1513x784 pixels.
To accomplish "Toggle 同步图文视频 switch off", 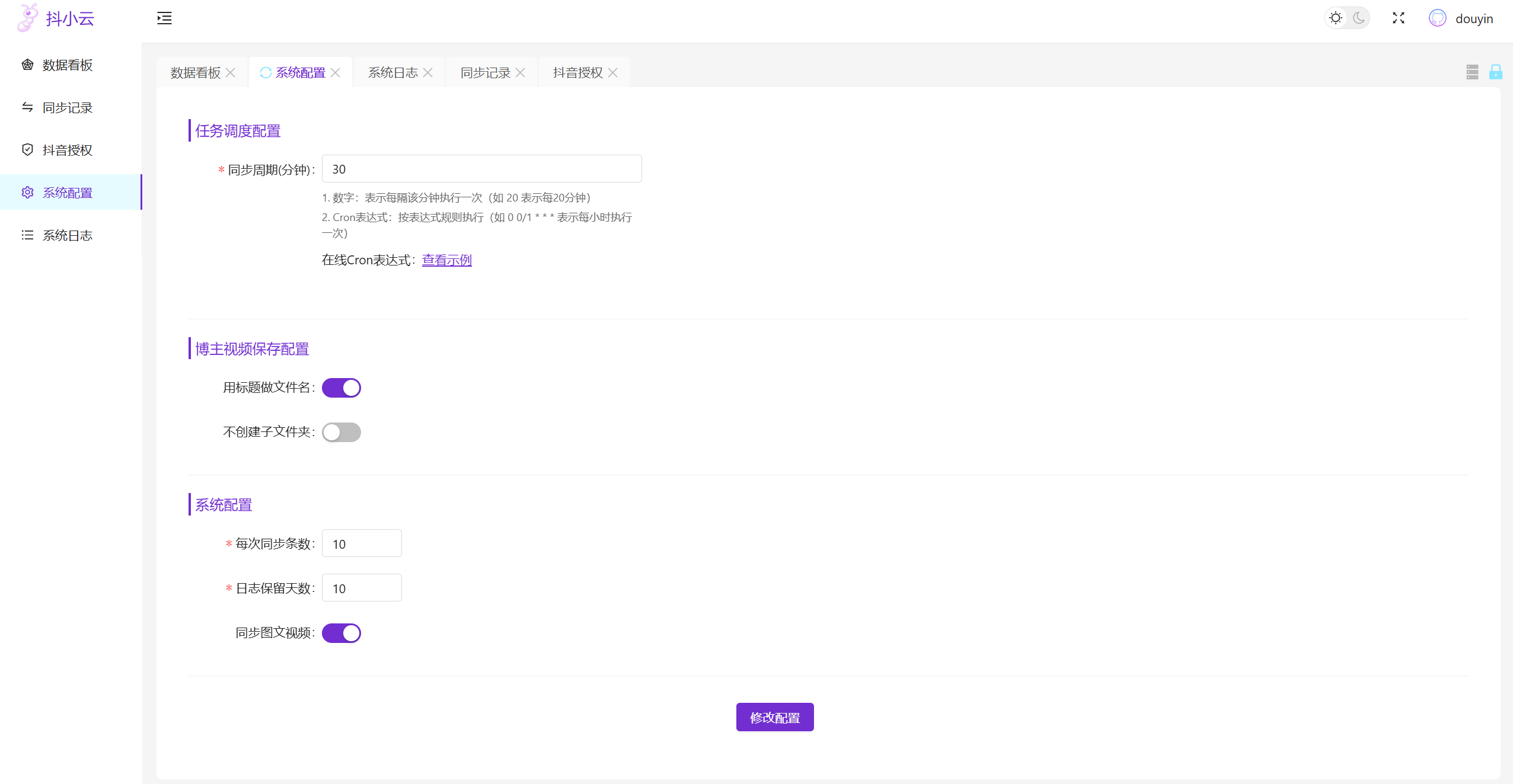I will pyautogui.click(x=341, y=633).
